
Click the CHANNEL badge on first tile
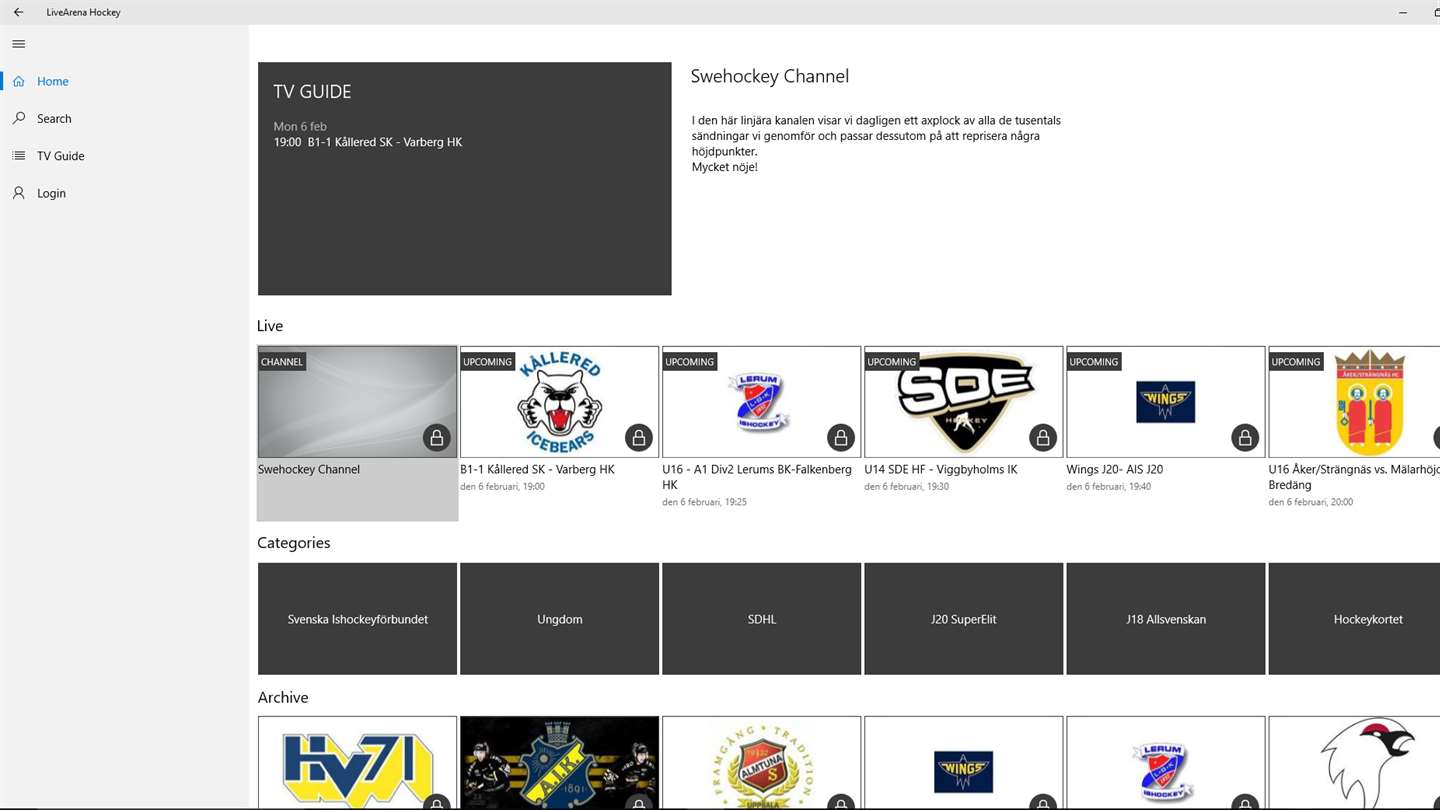click(x=282, y=361)
